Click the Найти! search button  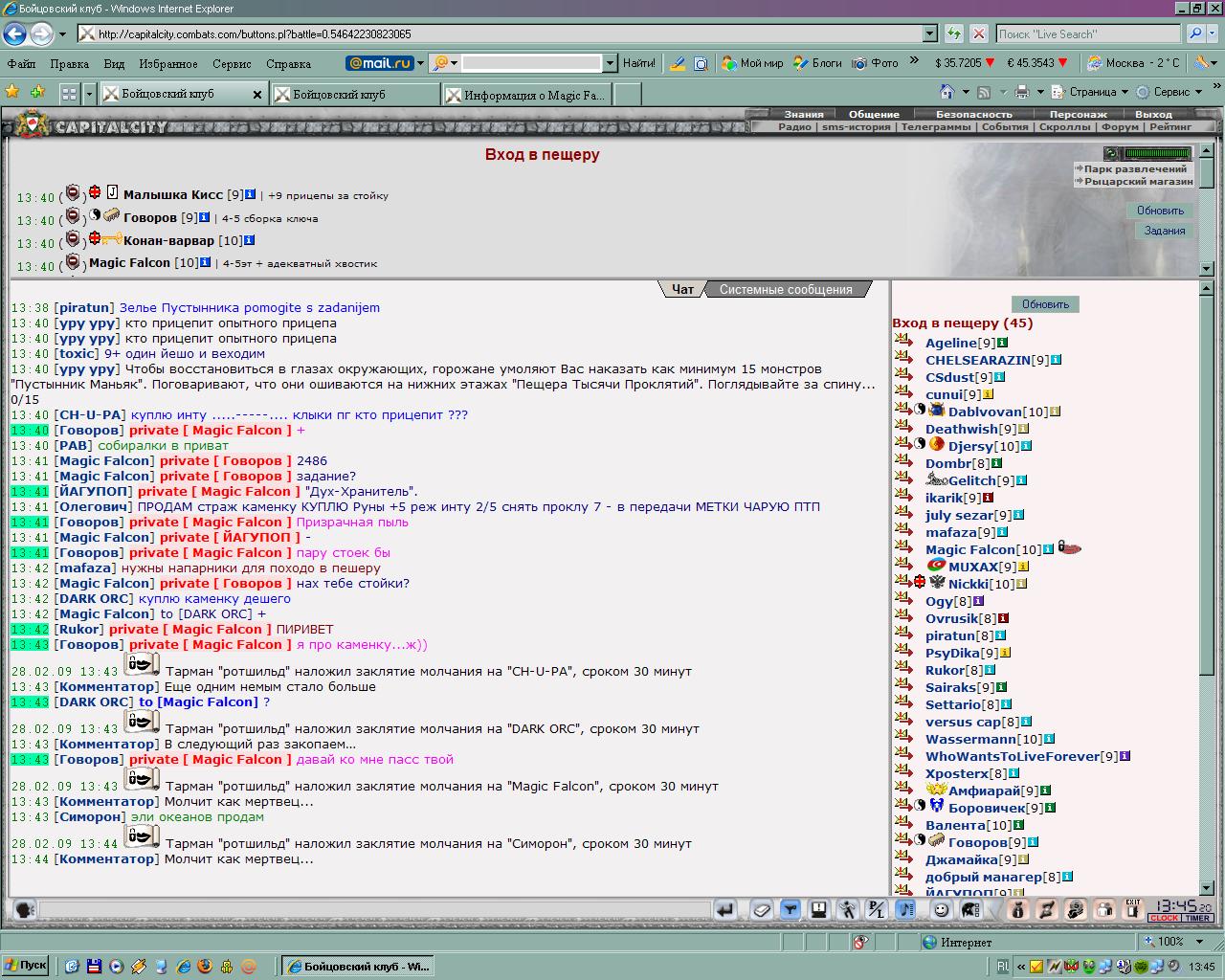[x=639, y=63]
